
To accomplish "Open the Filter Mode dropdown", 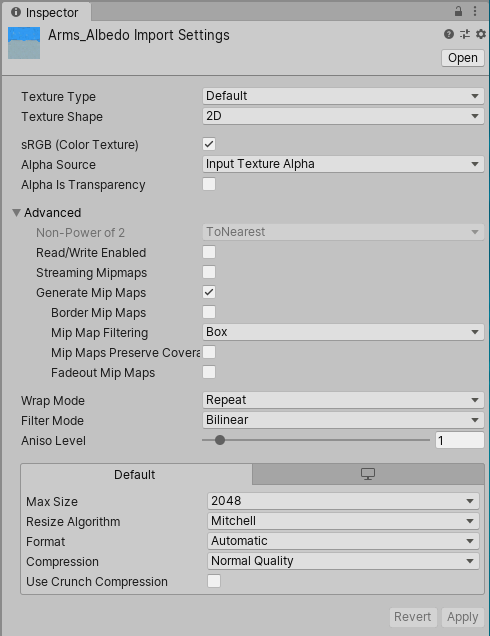I will [x=343, y=420].
